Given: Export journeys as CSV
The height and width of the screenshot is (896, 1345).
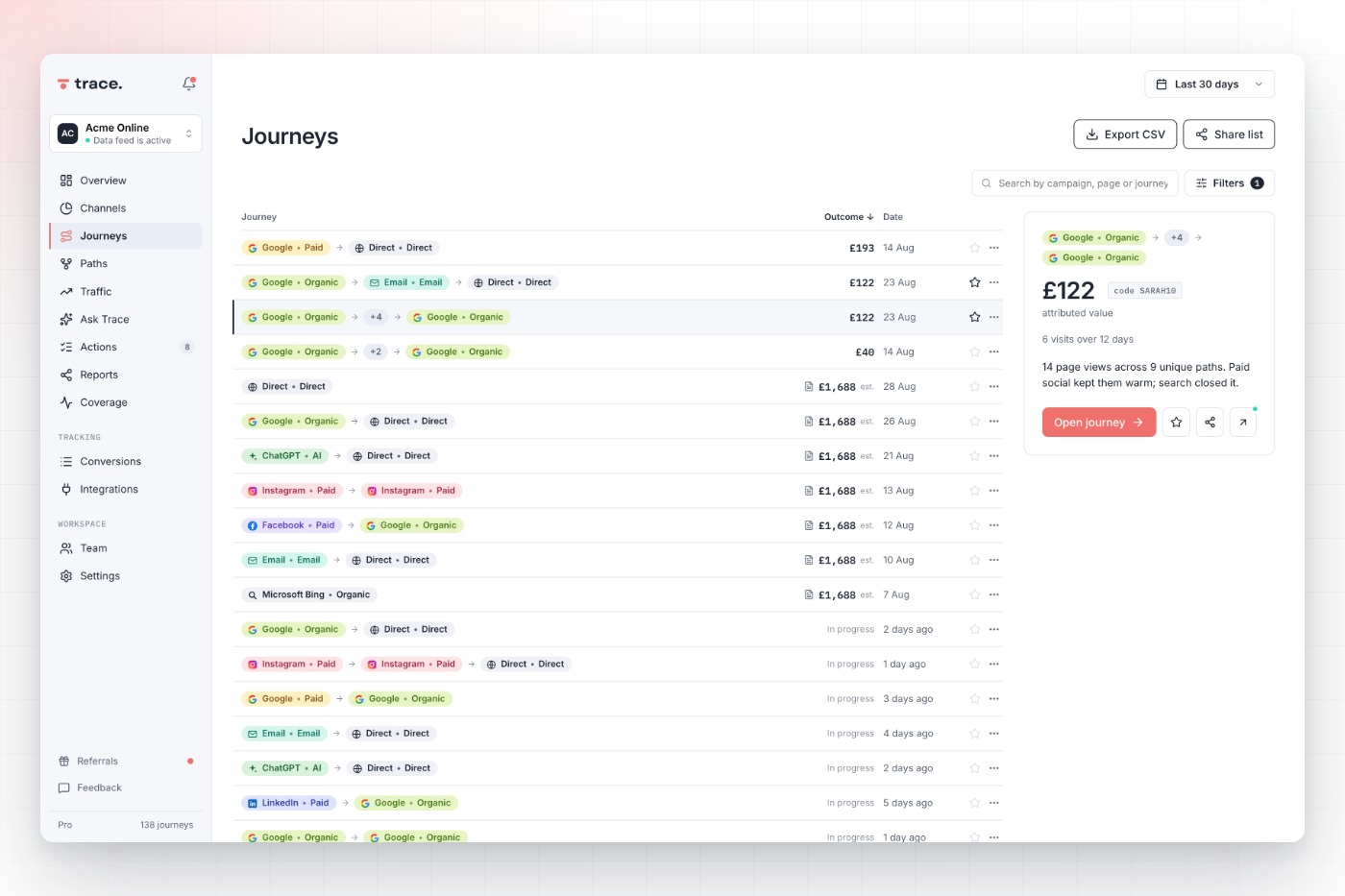Looking at the screenshot, I should 1125,134.
